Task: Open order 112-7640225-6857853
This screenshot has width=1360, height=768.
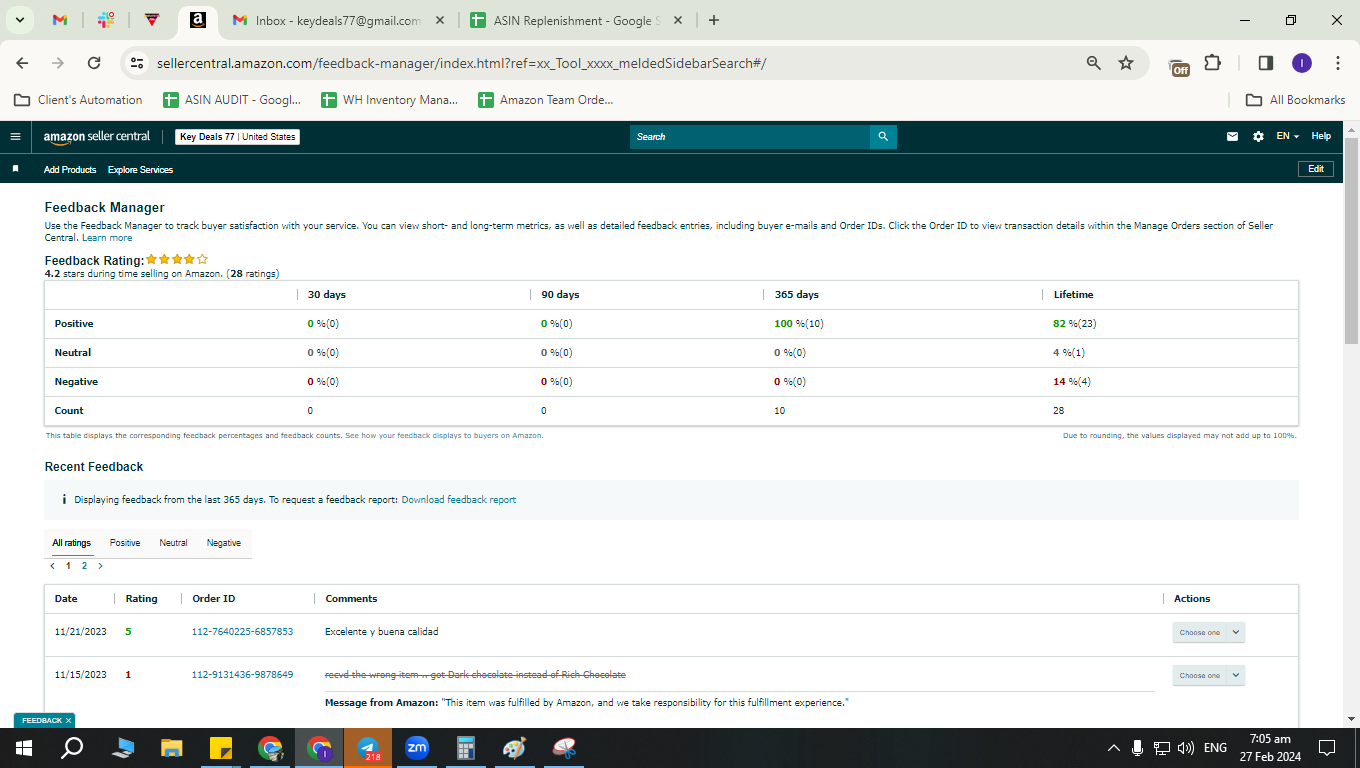Action: (242, 632)
